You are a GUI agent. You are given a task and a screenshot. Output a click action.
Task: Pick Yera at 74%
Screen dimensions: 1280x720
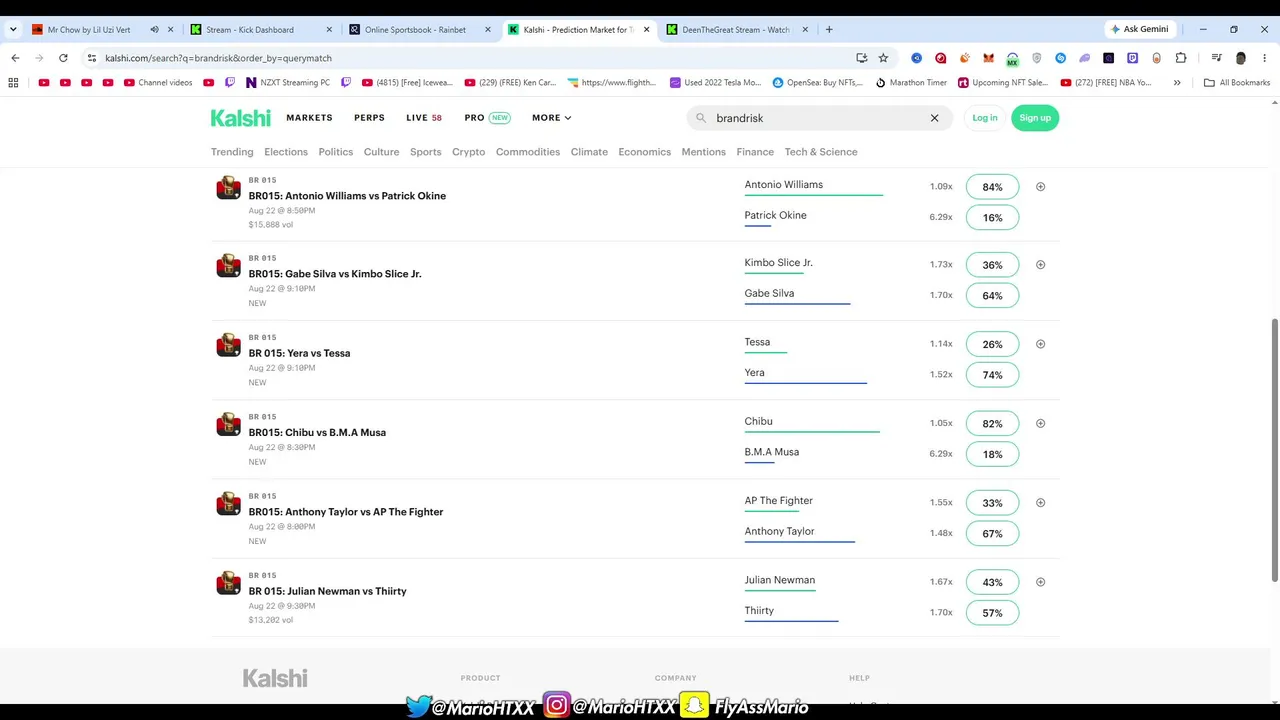(992, 375)
